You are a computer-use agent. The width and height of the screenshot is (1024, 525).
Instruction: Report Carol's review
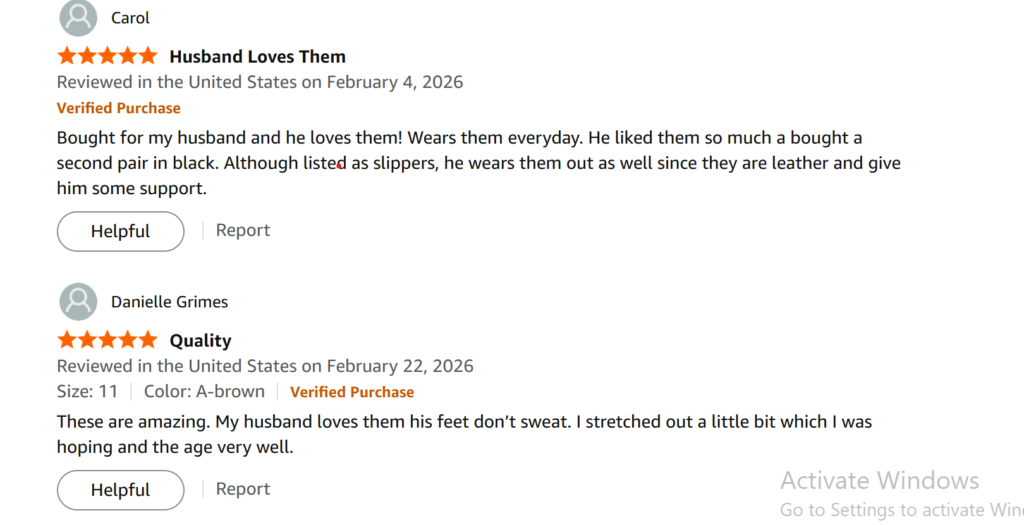click(243, 230)
